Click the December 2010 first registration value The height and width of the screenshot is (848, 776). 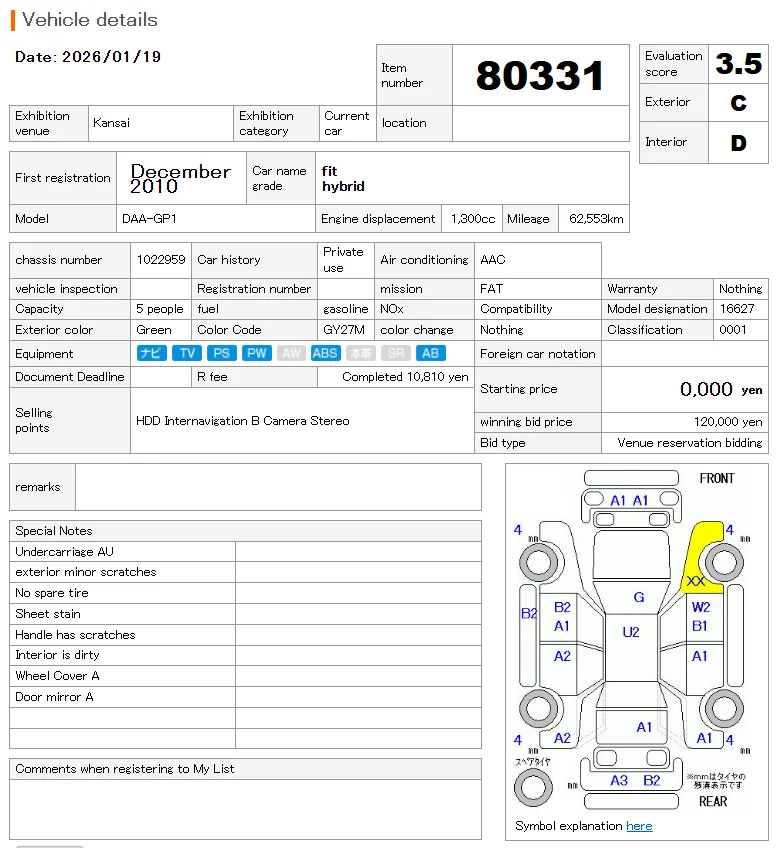(x=180, y=178)
